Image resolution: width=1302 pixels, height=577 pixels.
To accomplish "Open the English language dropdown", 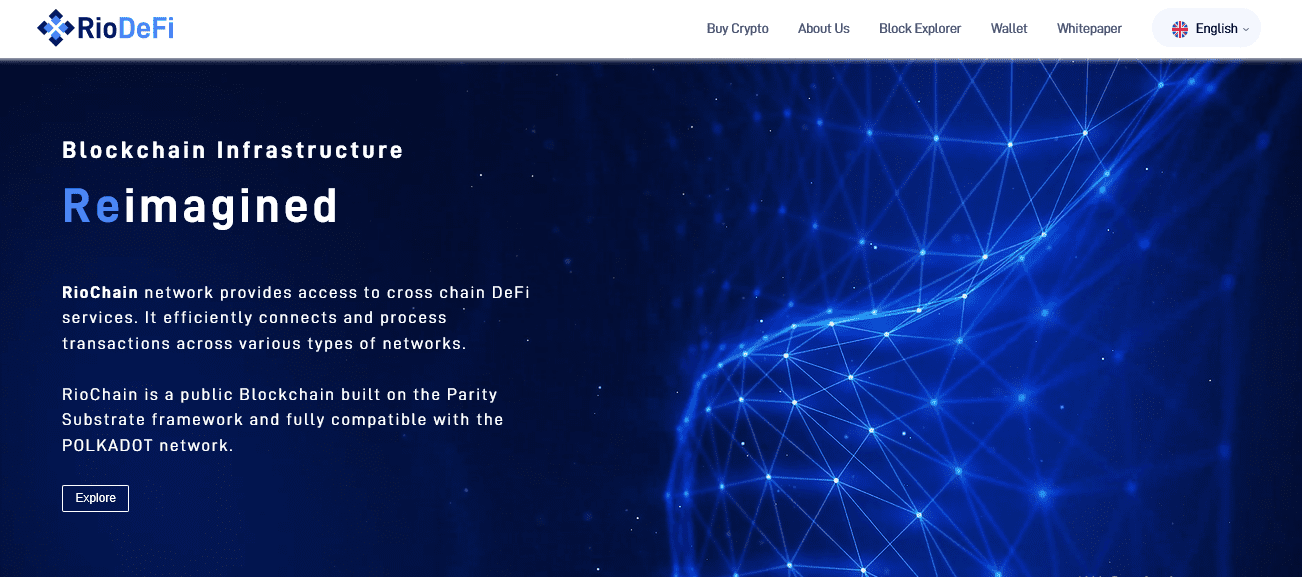I will tap(1206, 28).
